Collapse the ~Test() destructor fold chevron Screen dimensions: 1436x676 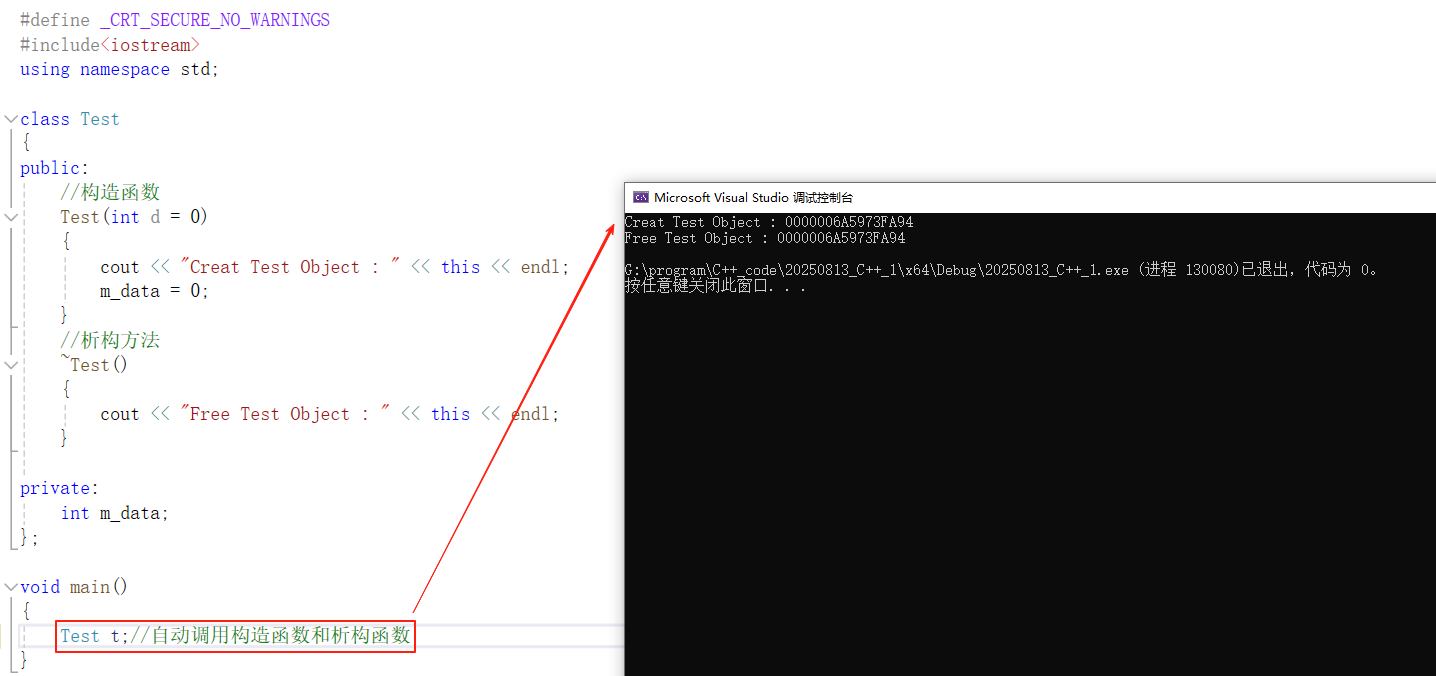(10, 365)
